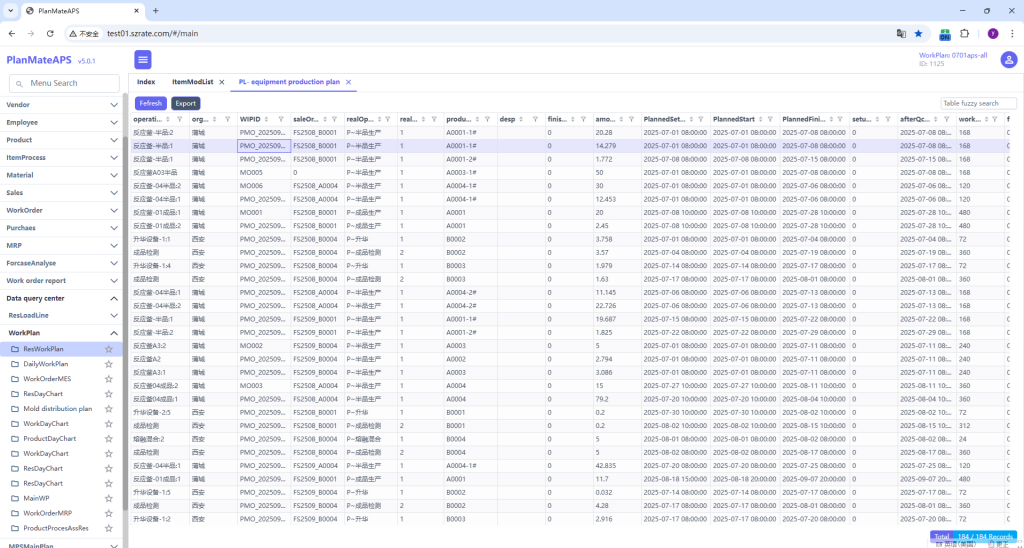Open the ProductProcesAssRes page
Image resolution: width=1024 pixels, height=548 pixels.
pos(56,528)
